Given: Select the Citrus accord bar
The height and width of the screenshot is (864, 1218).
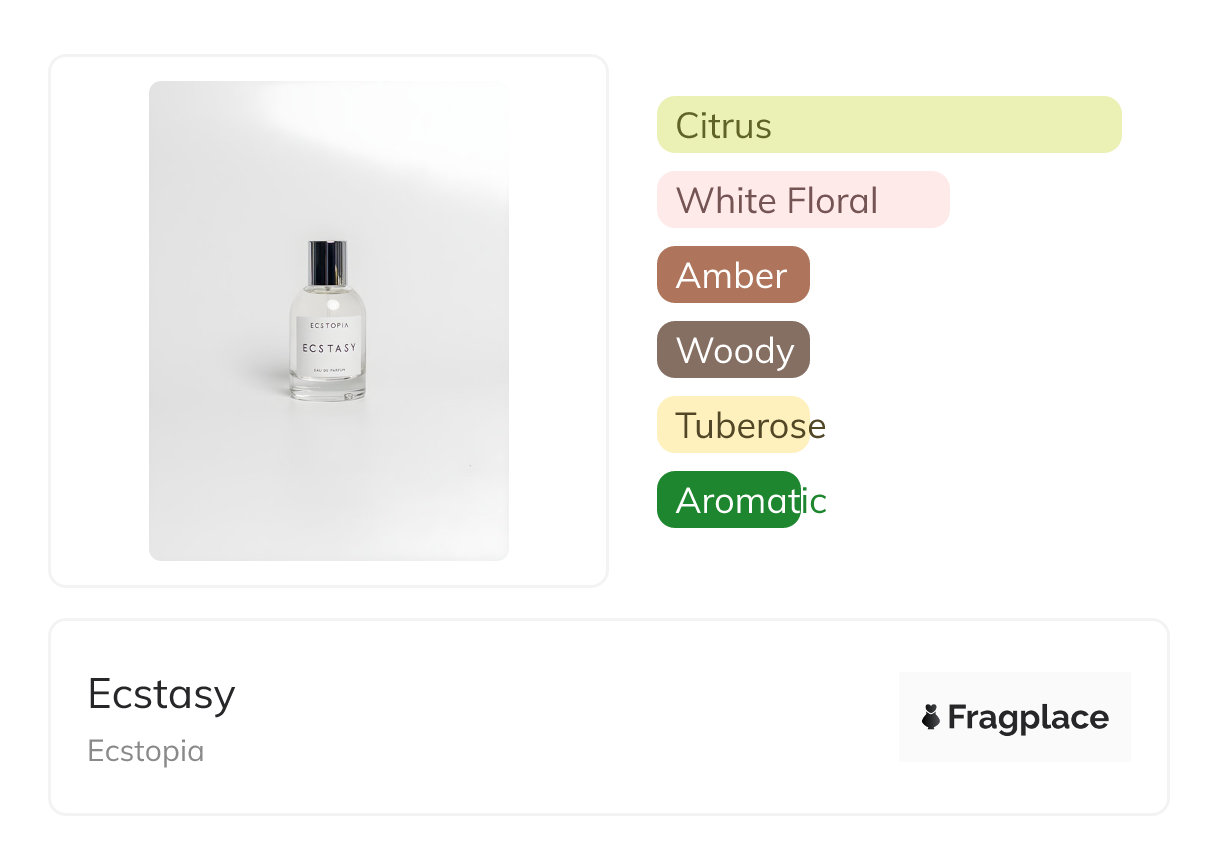Looking at the screenshot, I should [x=888, y=125].
